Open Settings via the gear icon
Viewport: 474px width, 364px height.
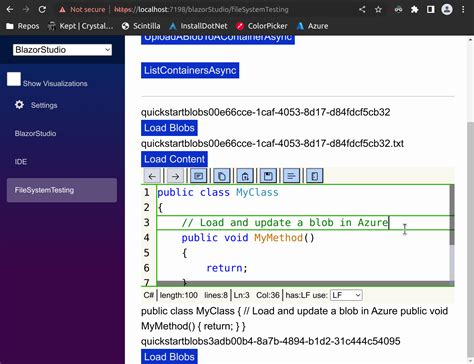[19, 105]
